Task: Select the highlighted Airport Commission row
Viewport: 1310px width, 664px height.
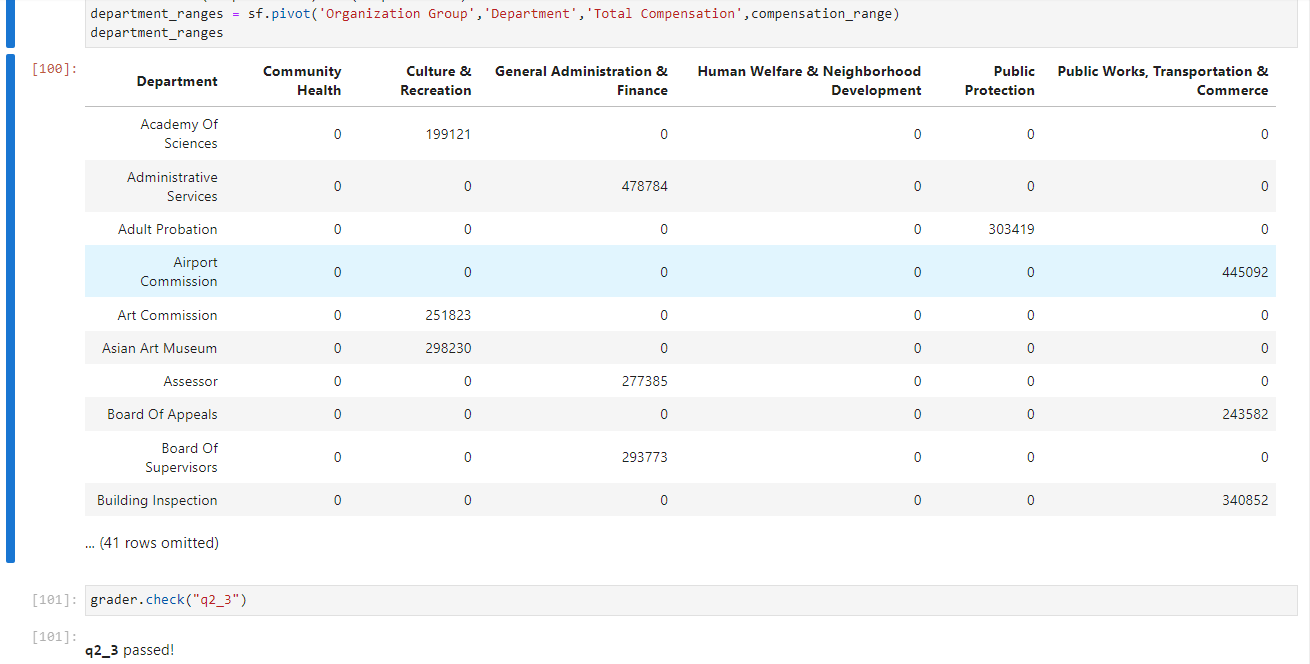Action: pos(179,271)
